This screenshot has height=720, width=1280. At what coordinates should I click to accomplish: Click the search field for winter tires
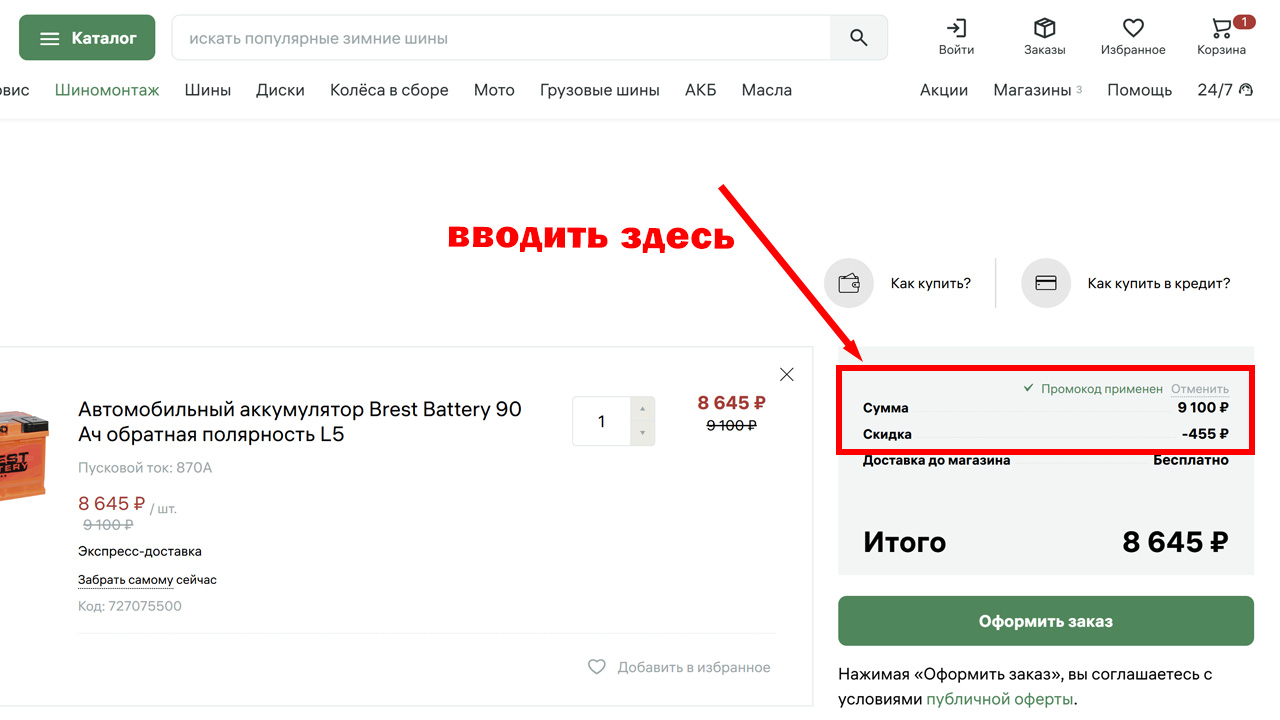[x=501, y=38]
